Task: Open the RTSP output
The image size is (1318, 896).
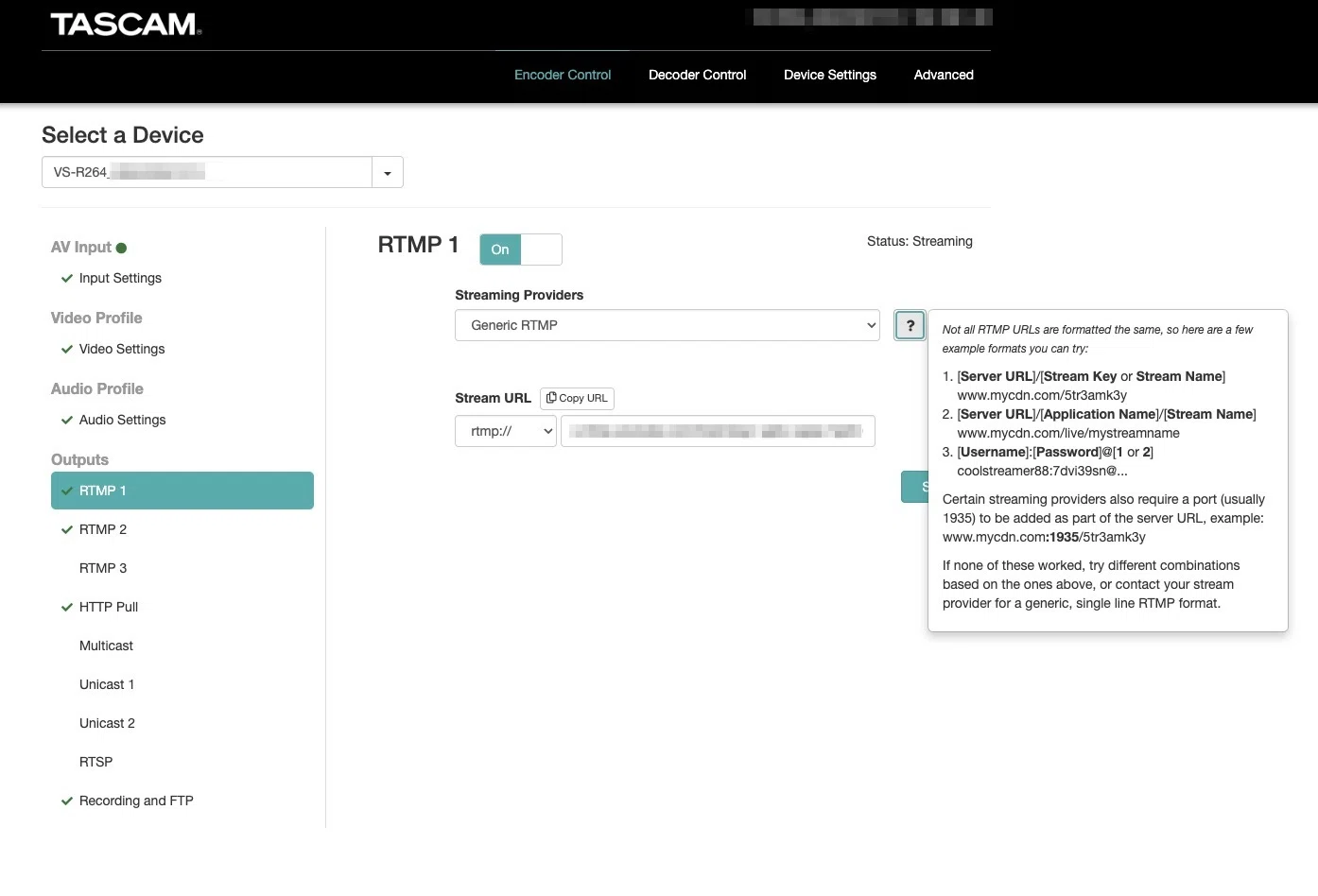Action: coord(95,762)
